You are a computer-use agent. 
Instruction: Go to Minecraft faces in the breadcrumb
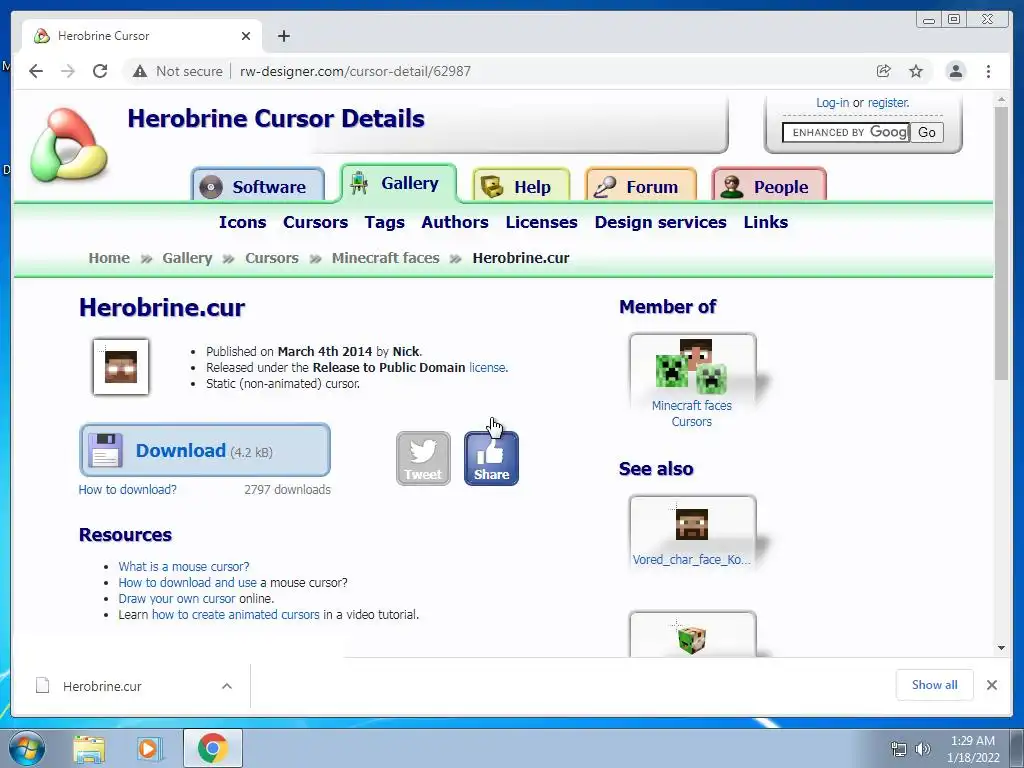coord(385,258)
